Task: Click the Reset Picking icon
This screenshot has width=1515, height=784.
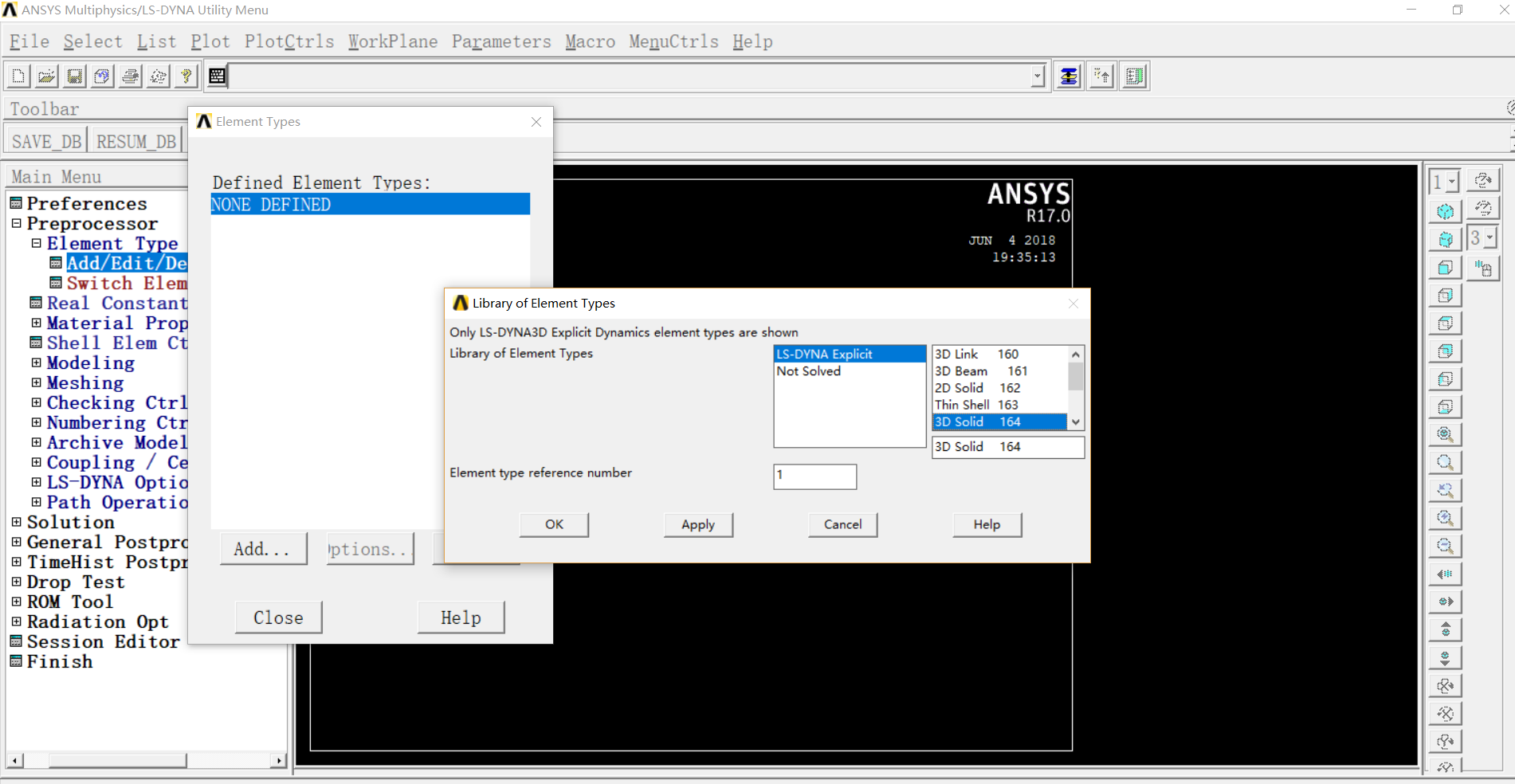Action: point(1101,76)
